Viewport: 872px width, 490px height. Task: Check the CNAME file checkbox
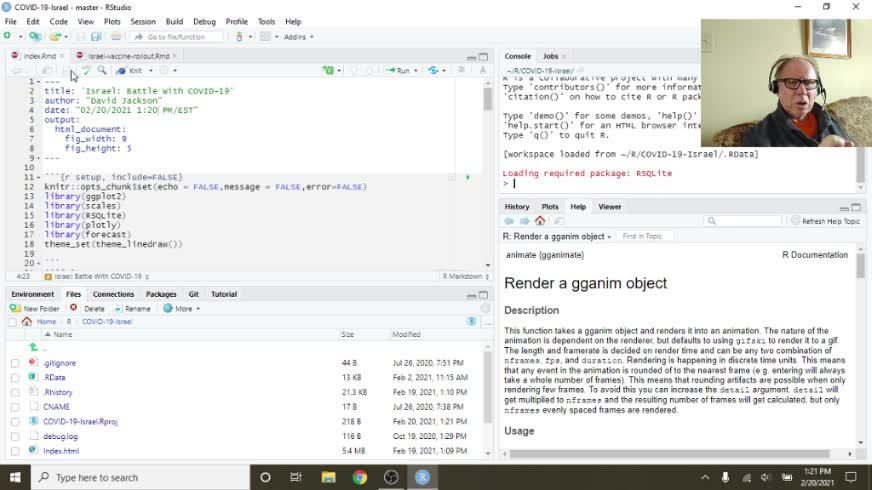pos(15,407)
